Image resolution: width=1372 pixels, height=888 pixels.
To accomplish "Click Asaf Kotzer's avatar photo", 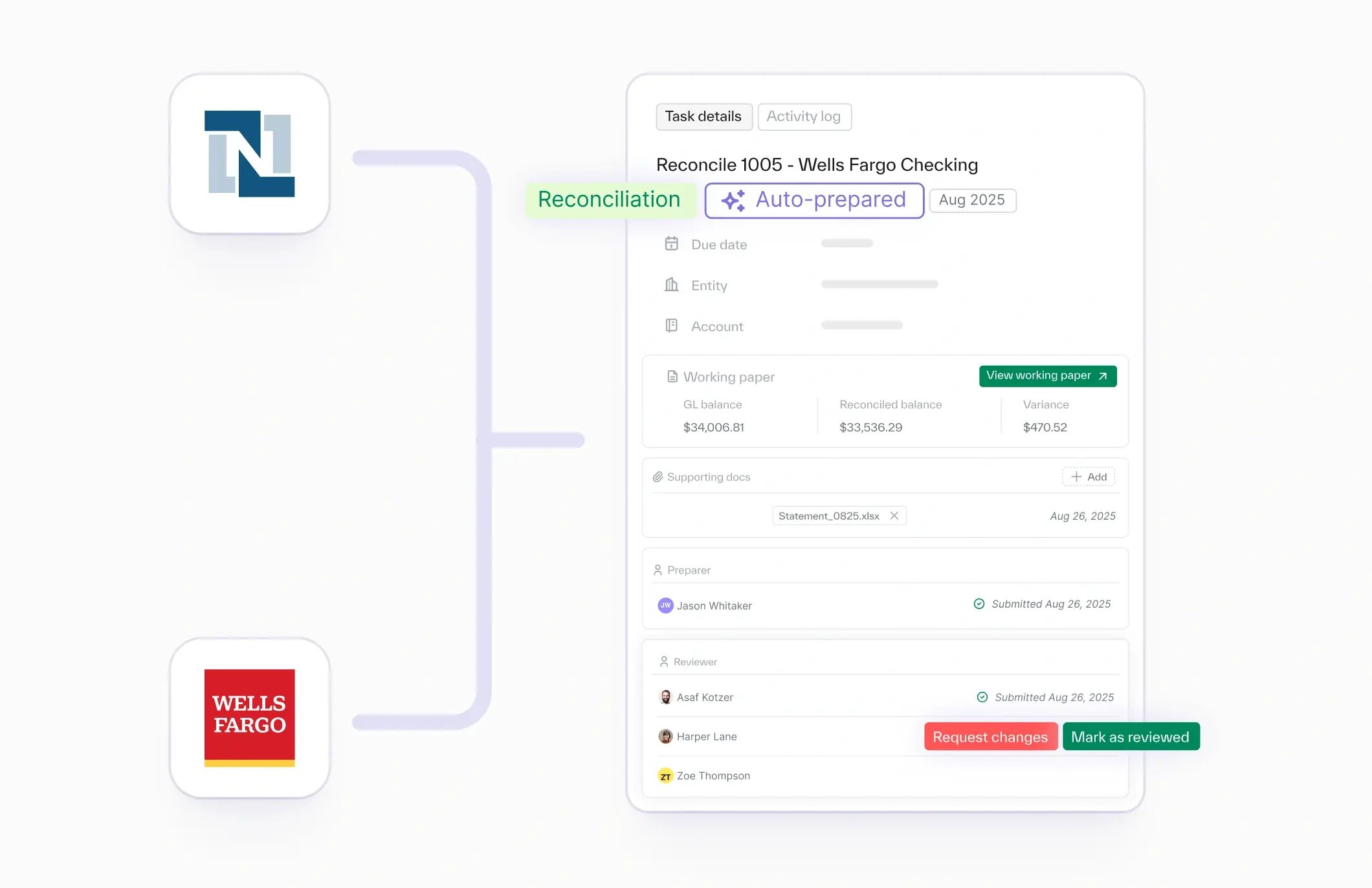I will (665, 697).
